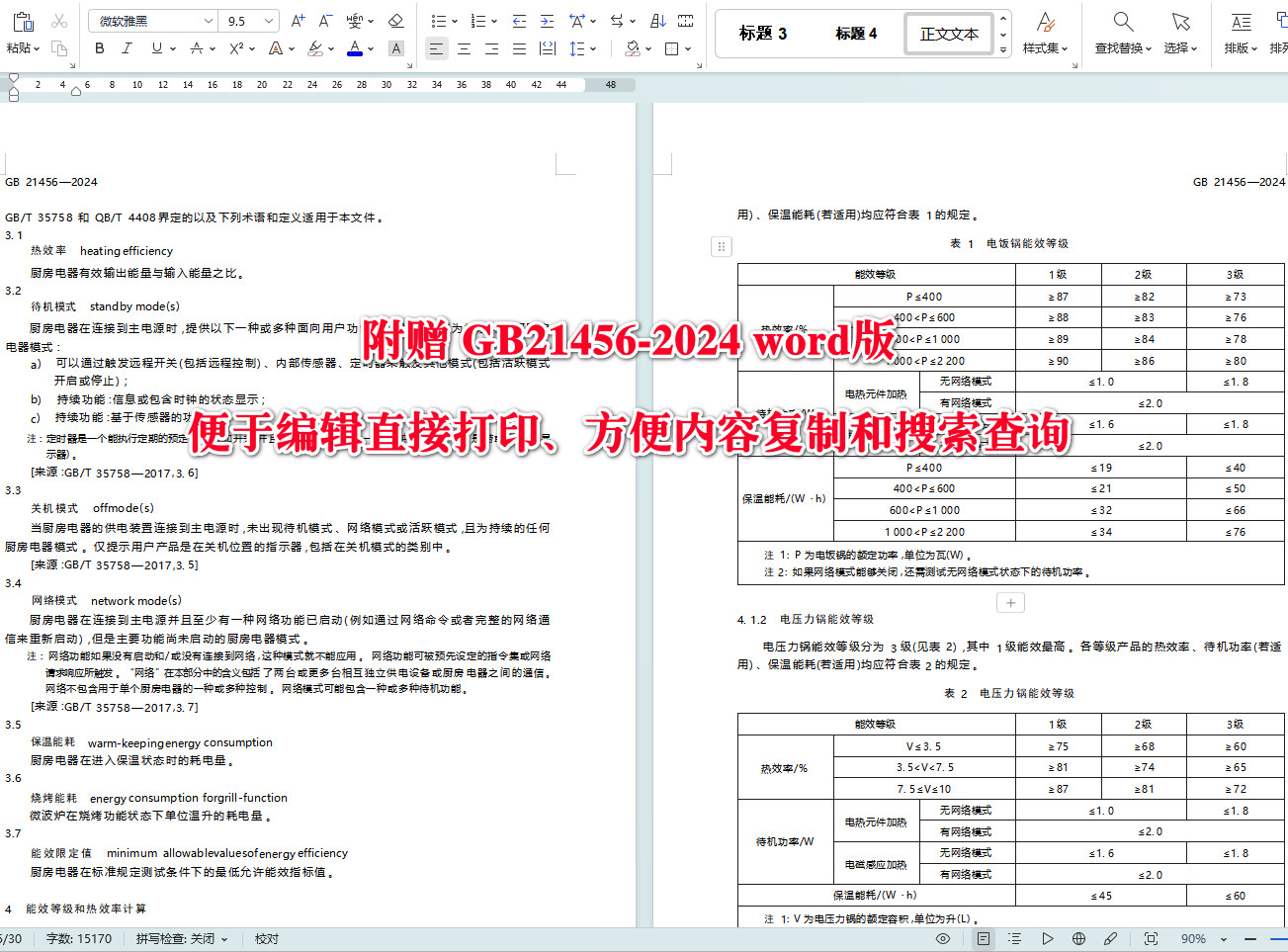The height and width of the screenshot is (952, 1288).
Task: Expand the font color options arrow
Action: pyautogui.click(x=370, y=48)
